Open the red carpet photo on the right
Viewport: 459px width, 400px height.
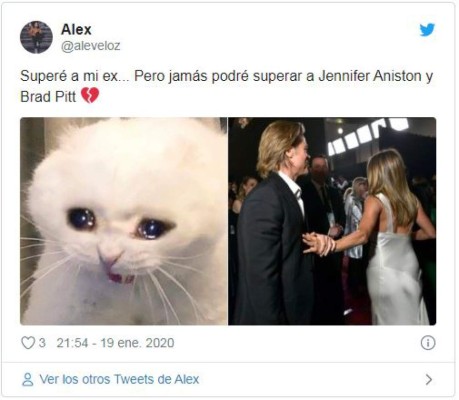(332, 221)
